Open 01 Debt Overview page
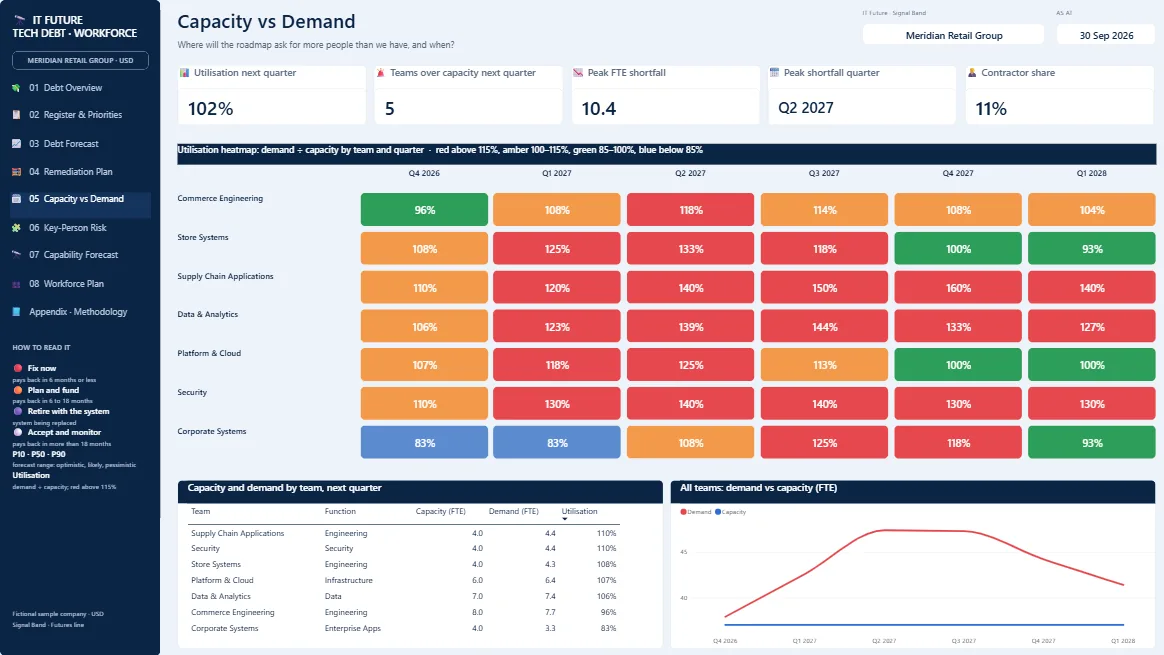1164x655 pixels. [65, 88]
